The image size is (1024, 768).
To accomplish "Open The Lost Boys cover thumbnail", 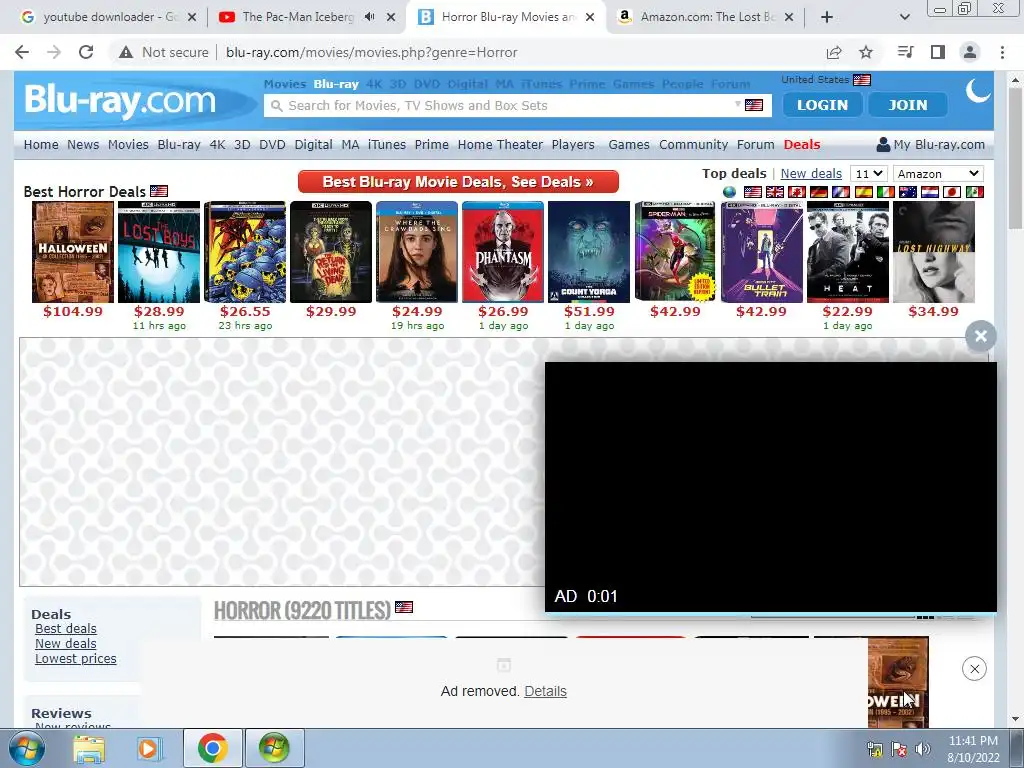I will (x=159, y=252).
